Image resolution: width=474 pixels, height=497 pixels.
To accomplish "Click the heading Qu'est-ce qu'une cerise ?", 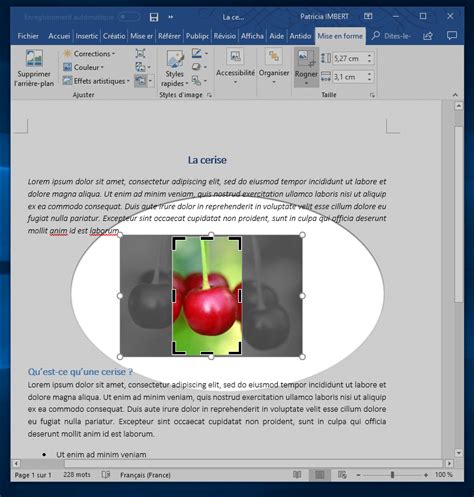I will 80,372.
